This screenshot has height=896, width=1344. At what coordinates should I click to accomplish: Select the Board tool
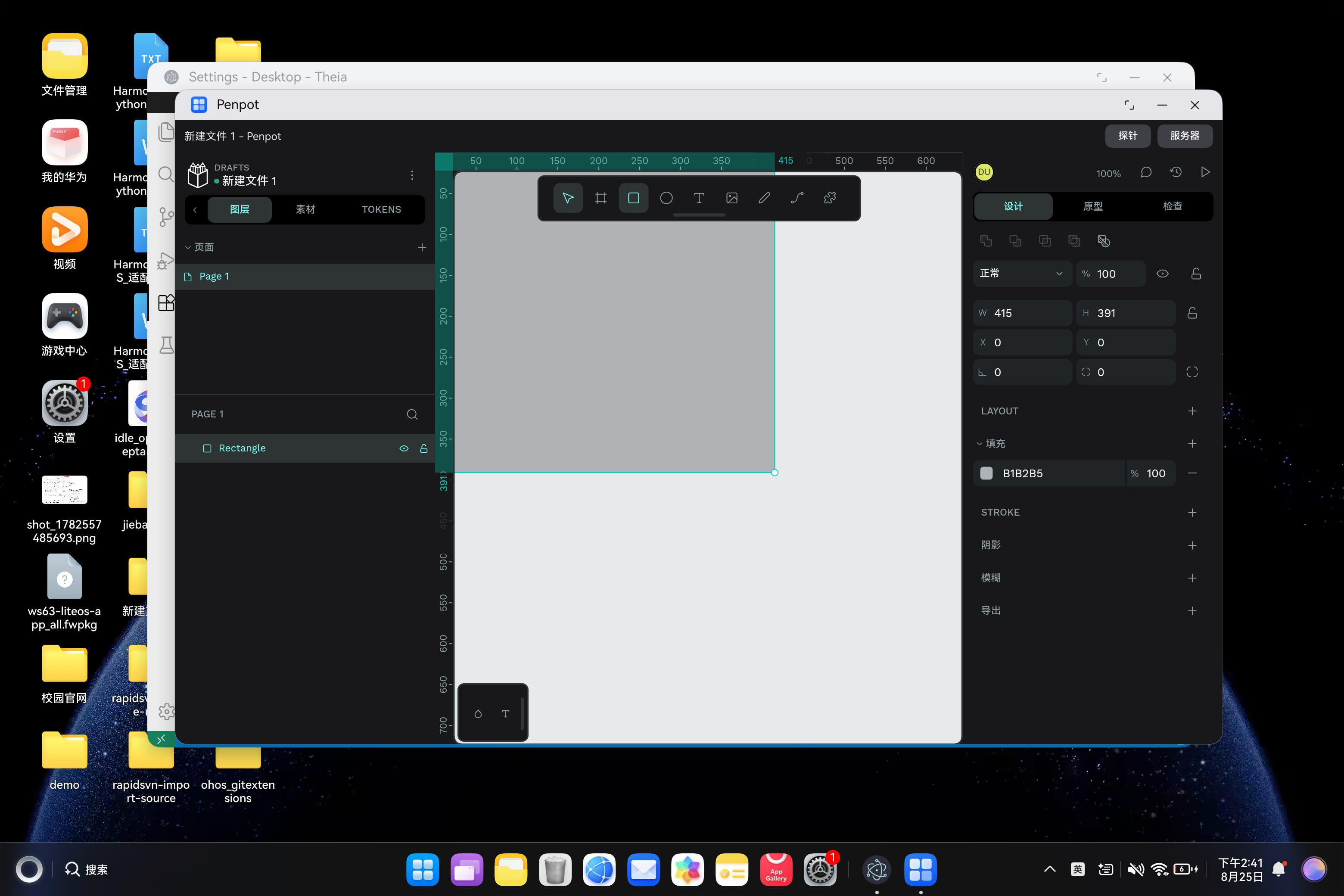point(600,198)
